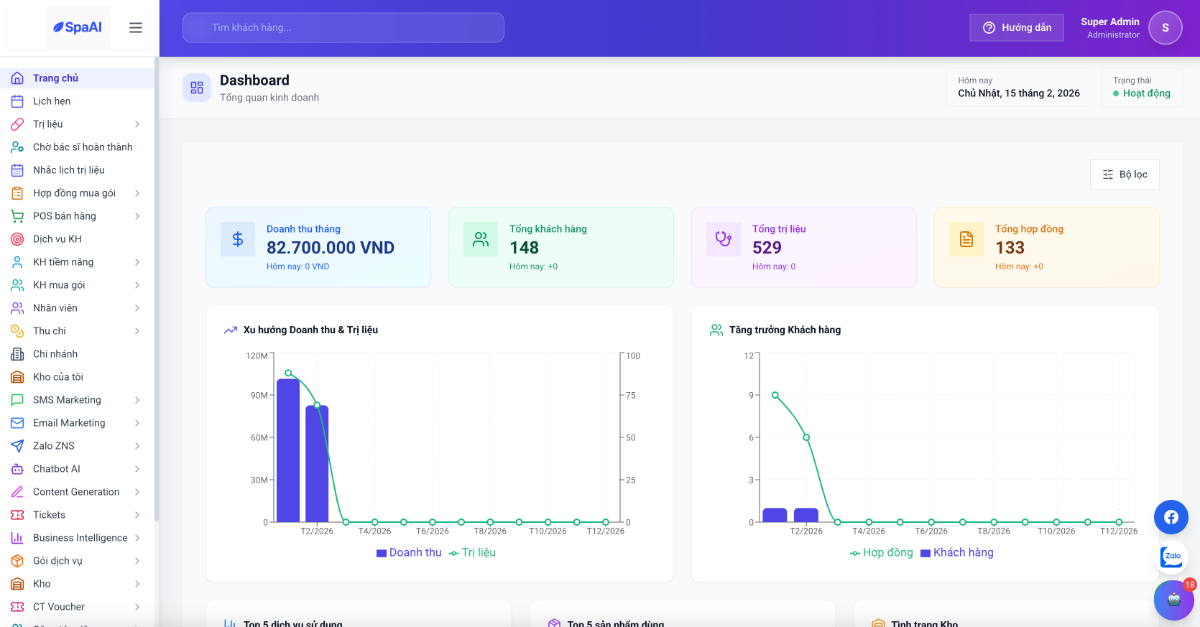Viewport: 1200px width, 627px height.
Task: Open the Zalo chat icon
Action: 1171,557
